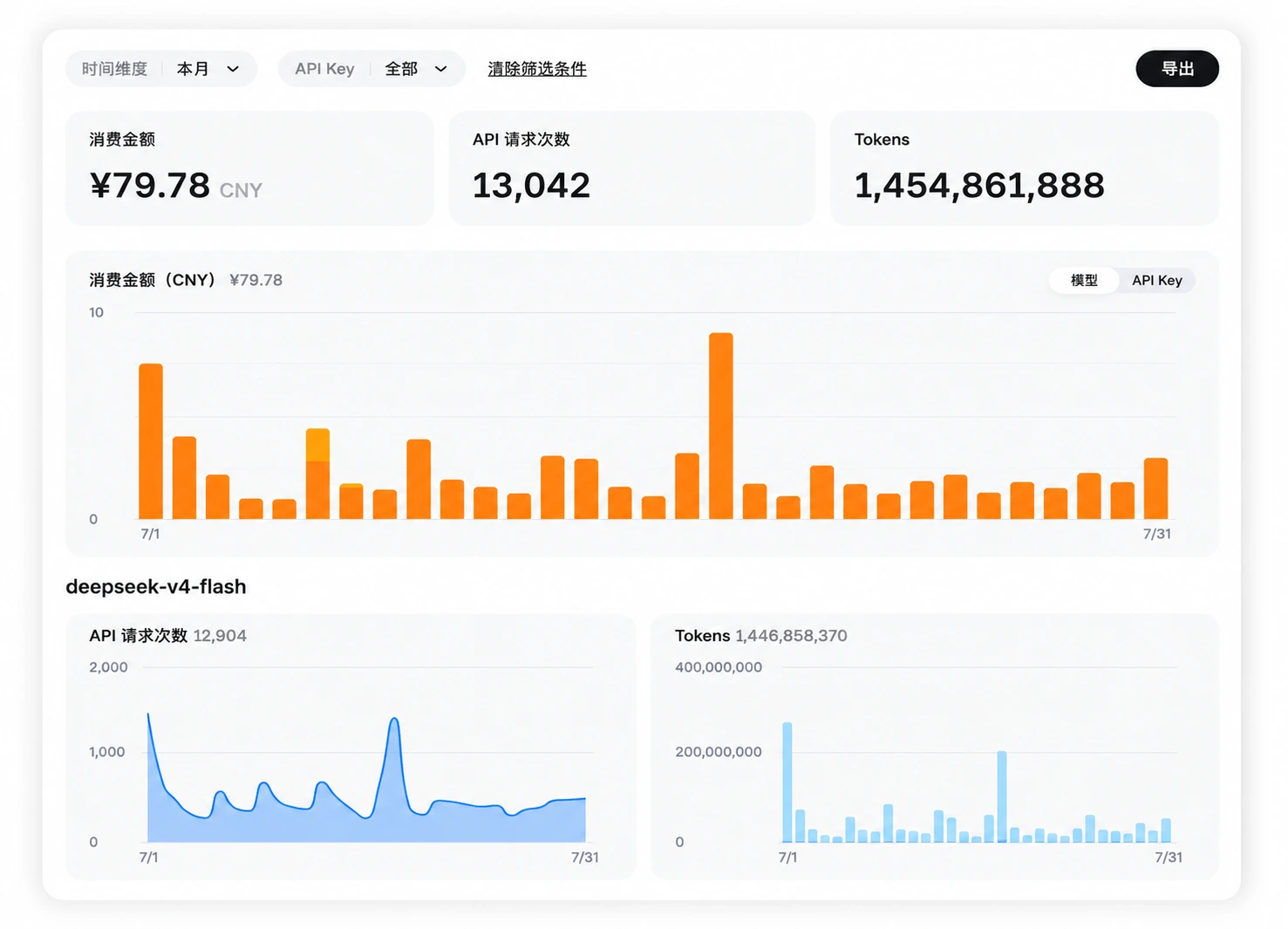Click the first orange bar on 7/1
Viewport: 1288px width, 929px height.
(x=151, y=441)
